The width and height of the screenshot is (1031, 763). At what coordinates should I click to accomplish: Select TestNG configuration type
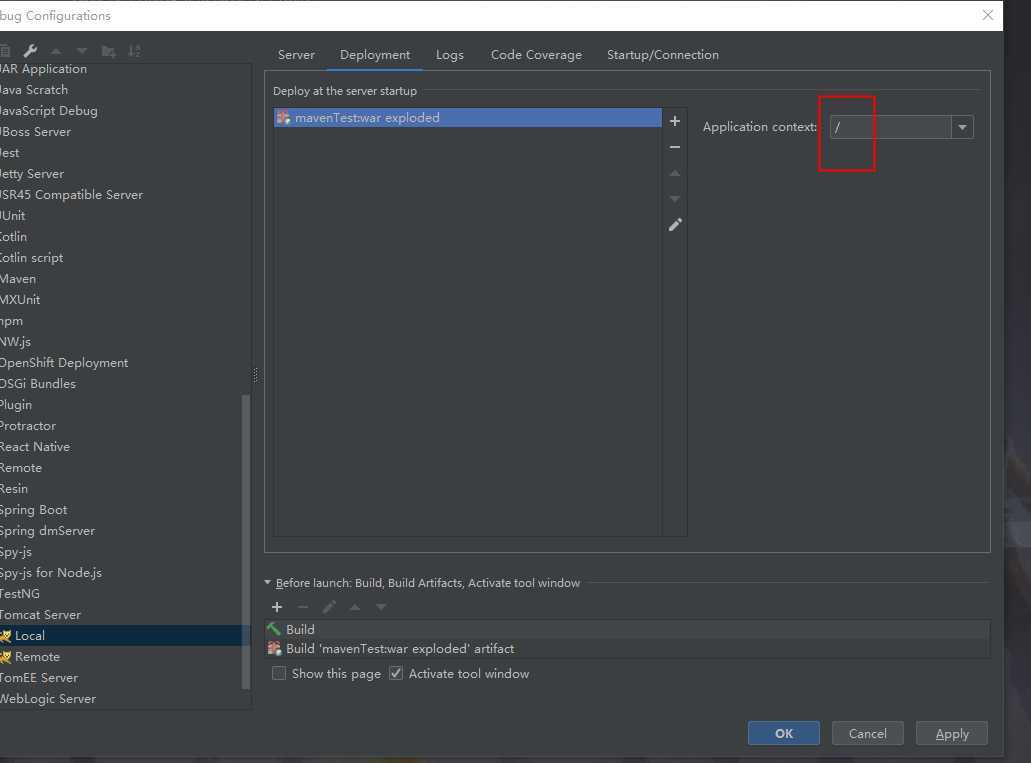tap(20, 594)
